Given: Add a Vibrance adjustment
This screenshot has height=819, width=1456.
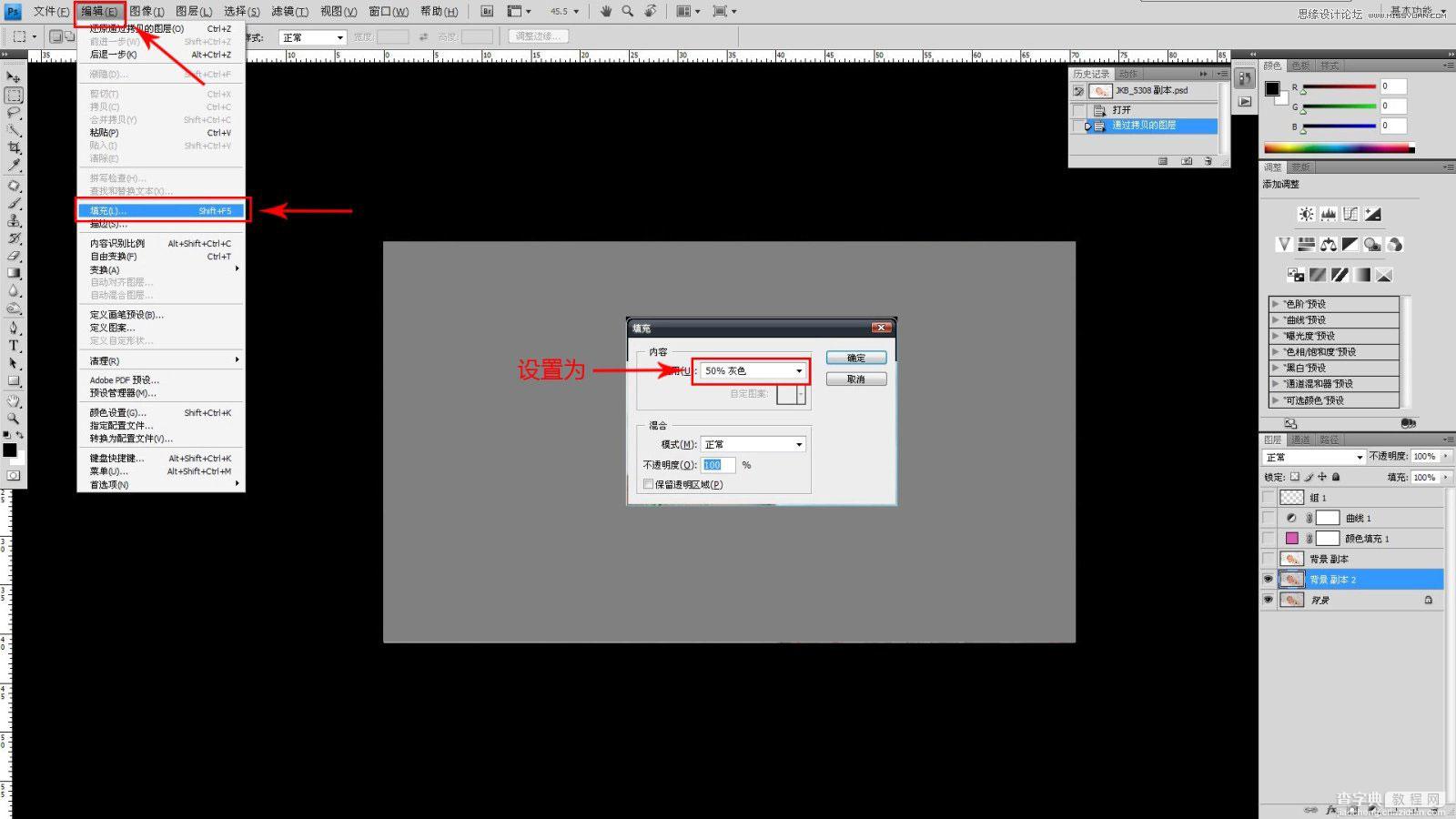Looking at the screenshot, I should click(x=1284, y=245).
